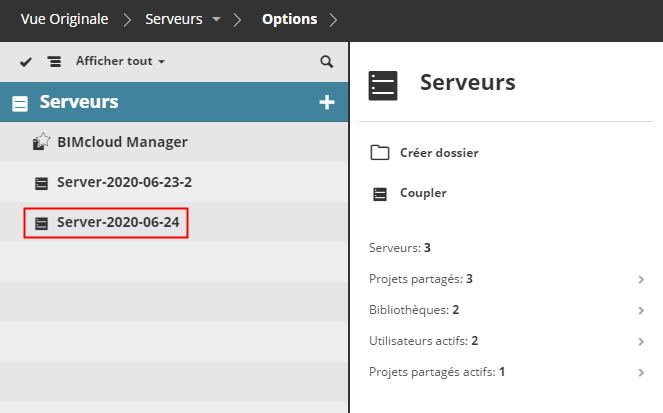
Task: Select Server-2020-06-24 in the tree
Action: point(118,222)
